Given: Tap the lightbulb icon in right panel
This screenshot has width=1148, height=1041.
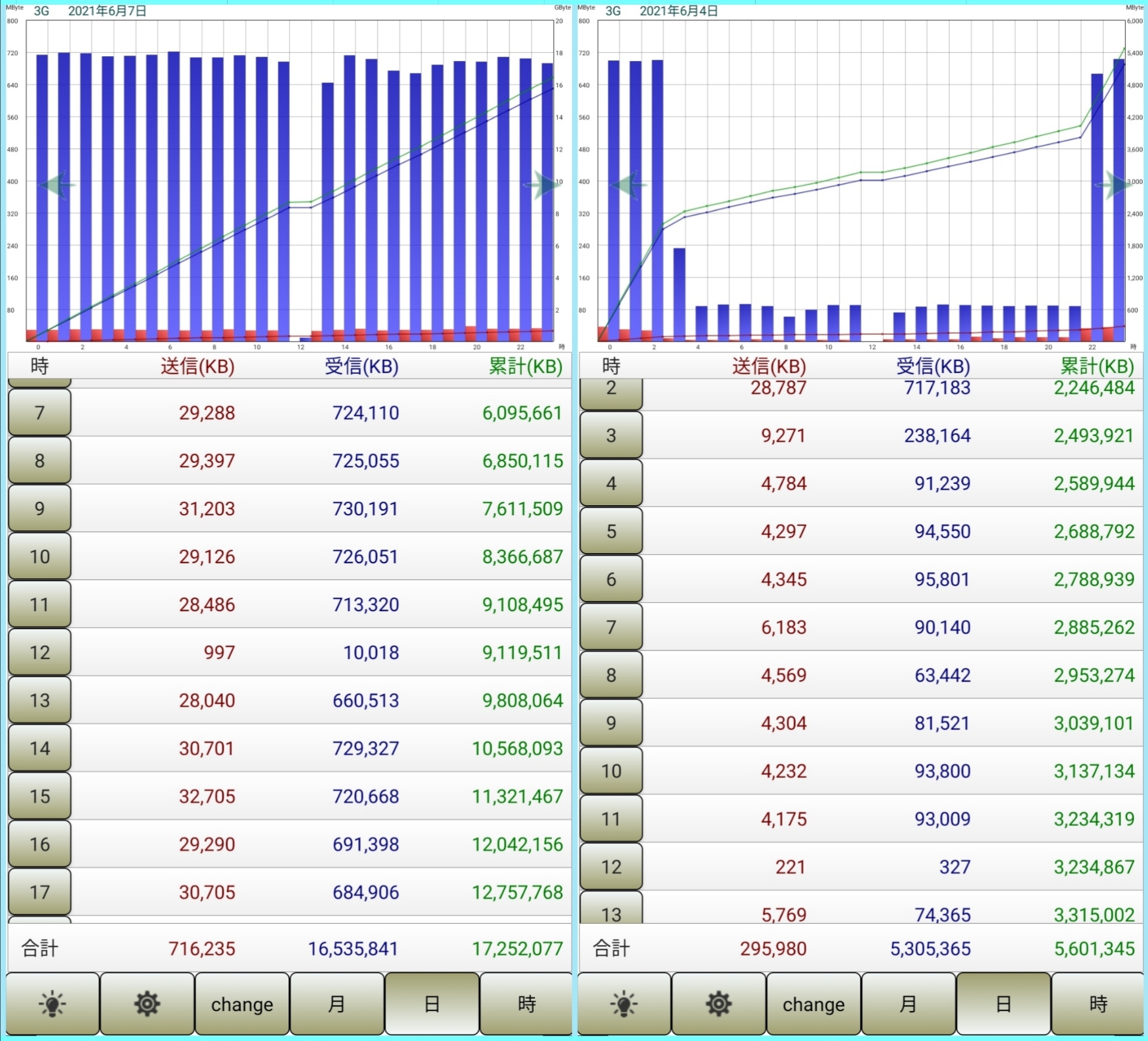Looking at the screenshot, I should pyautogui.click(x=624, y=1004).
